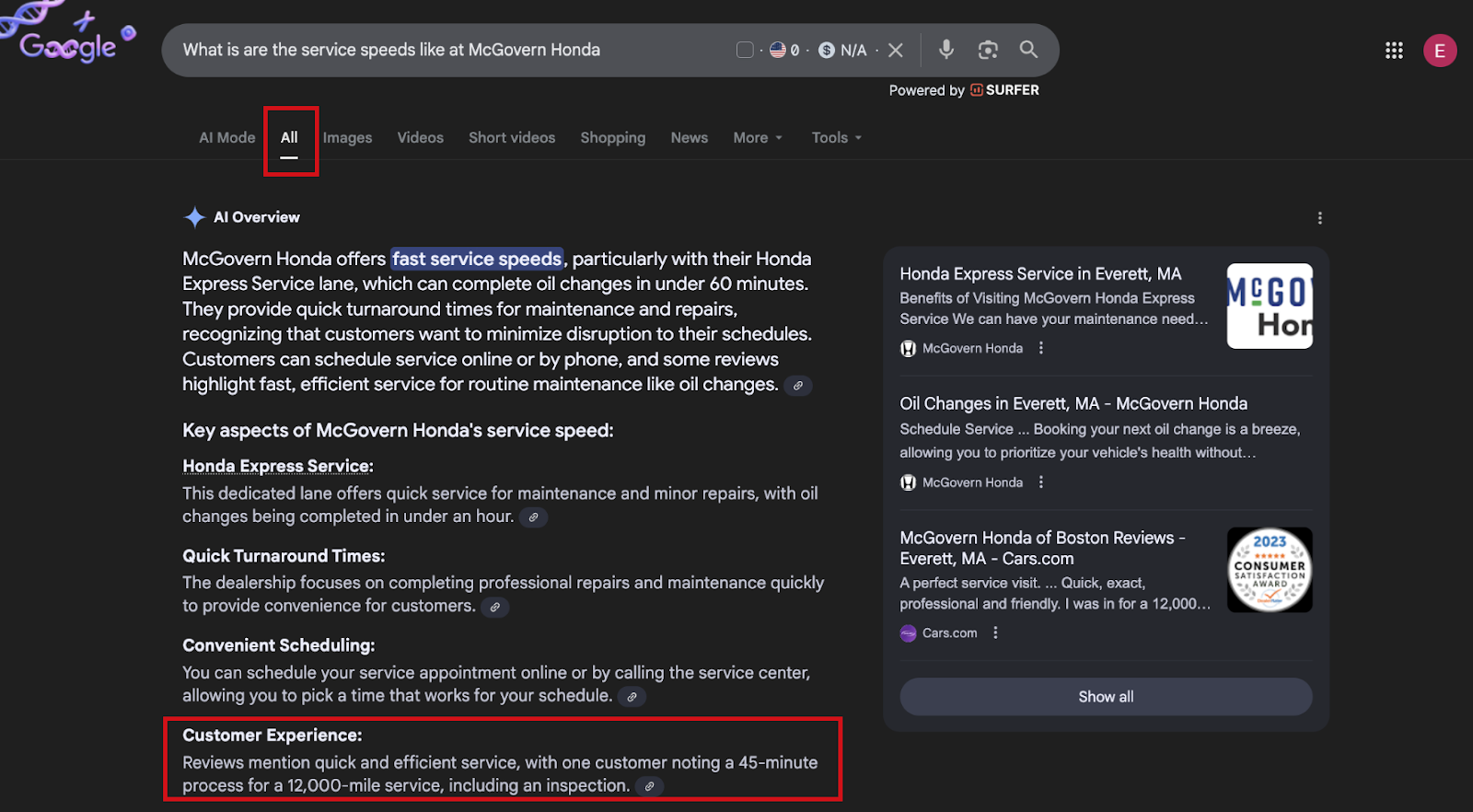Open 'Honda Express Service in Everett, MA' result

[1040, 273]
